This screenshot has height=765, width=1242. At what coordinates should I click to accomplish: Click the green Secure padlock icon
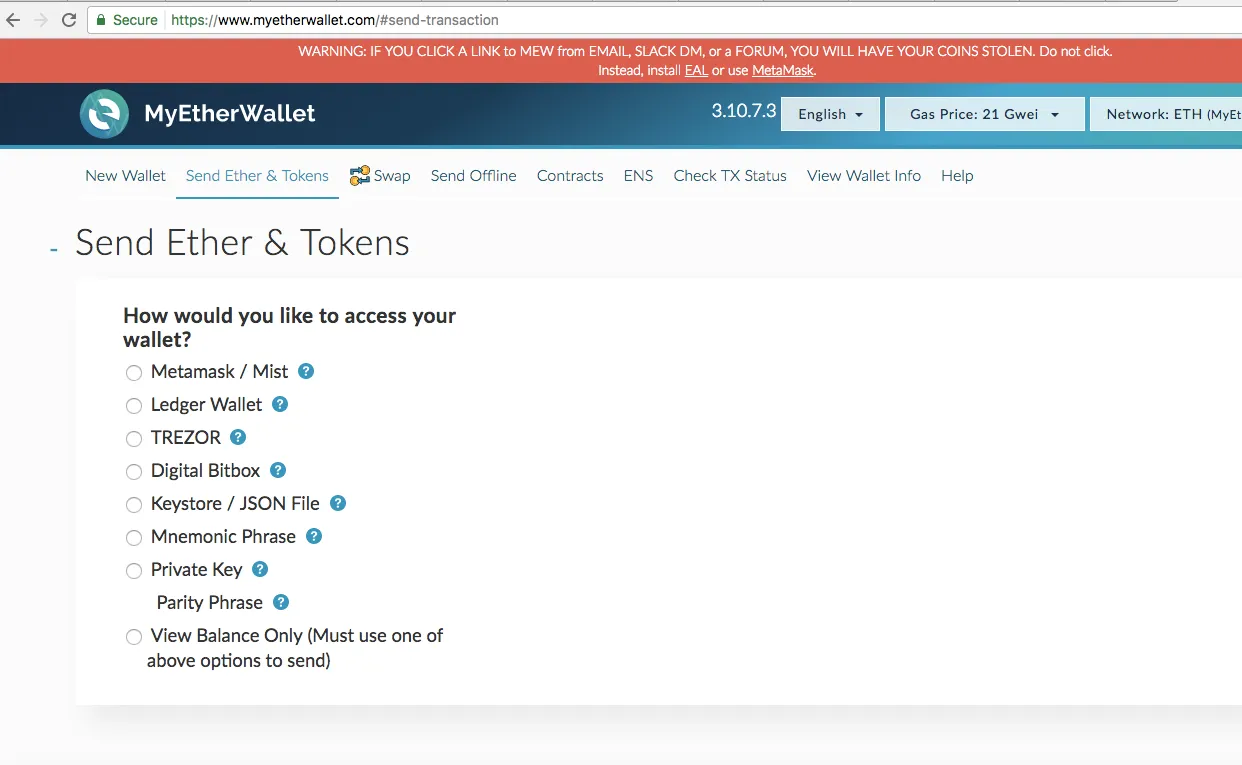99,20
